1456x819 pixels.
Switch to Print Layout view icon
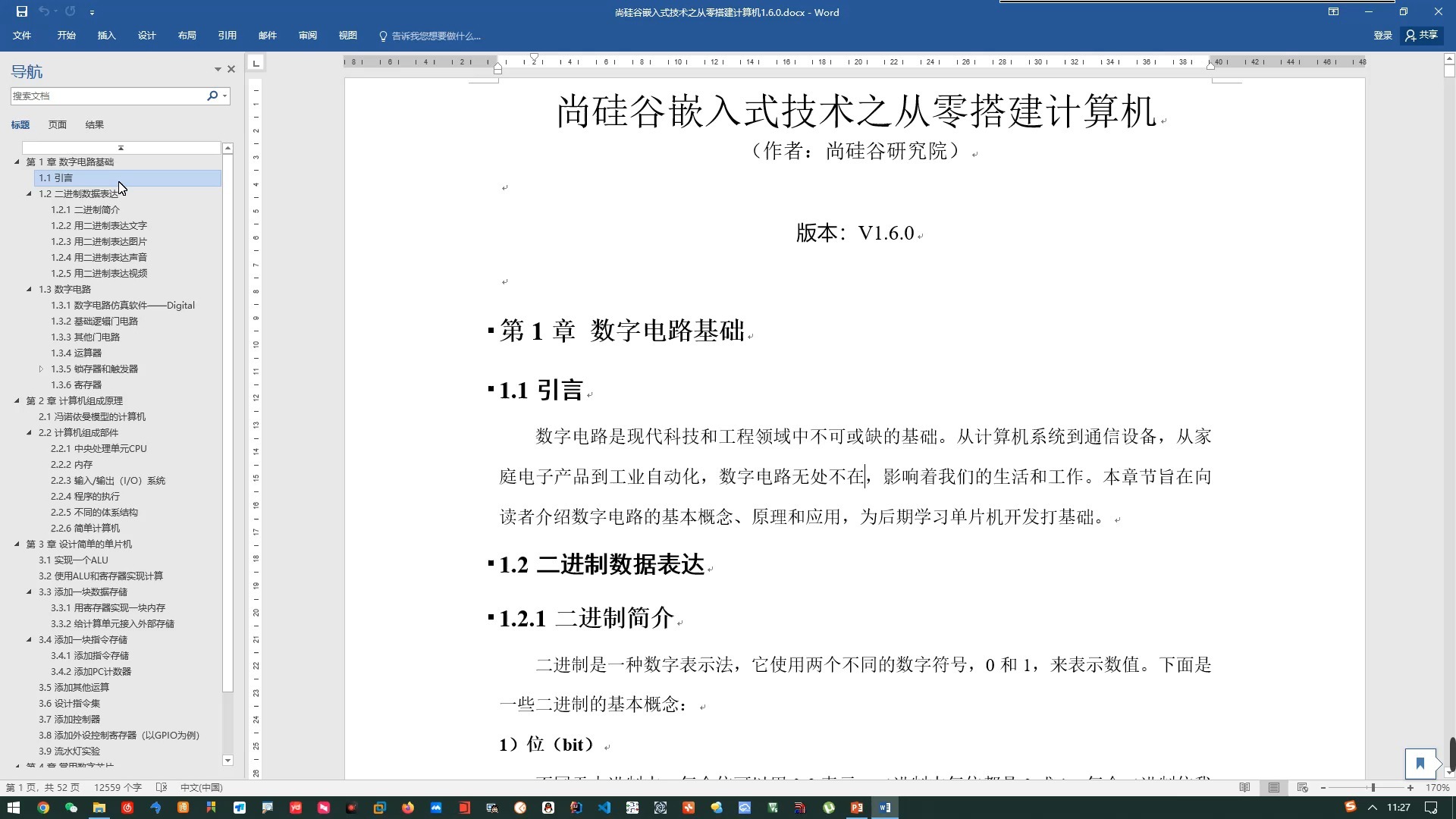coord(1274,787)
